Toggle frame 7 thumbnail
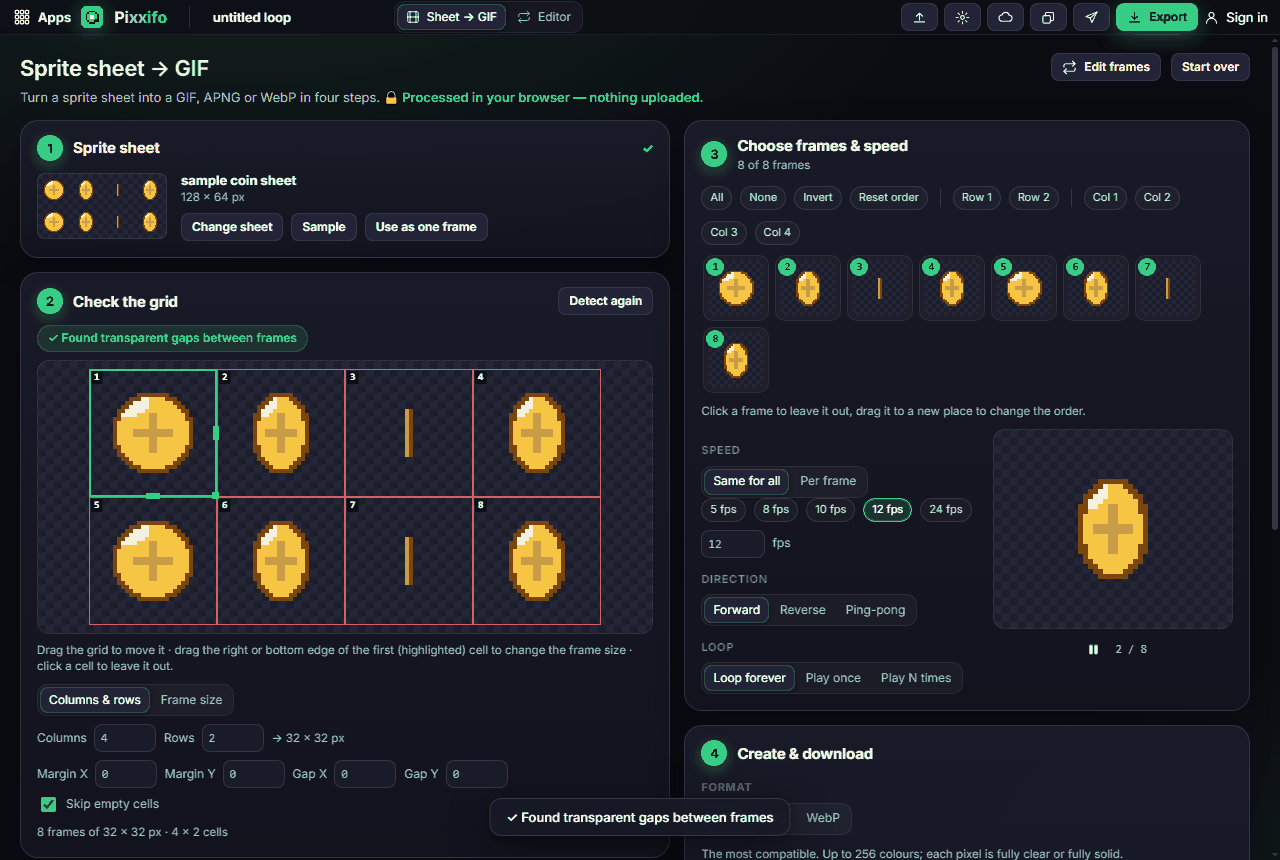The height and width of the screenshot is (860, 1280). coord(1168,288)
